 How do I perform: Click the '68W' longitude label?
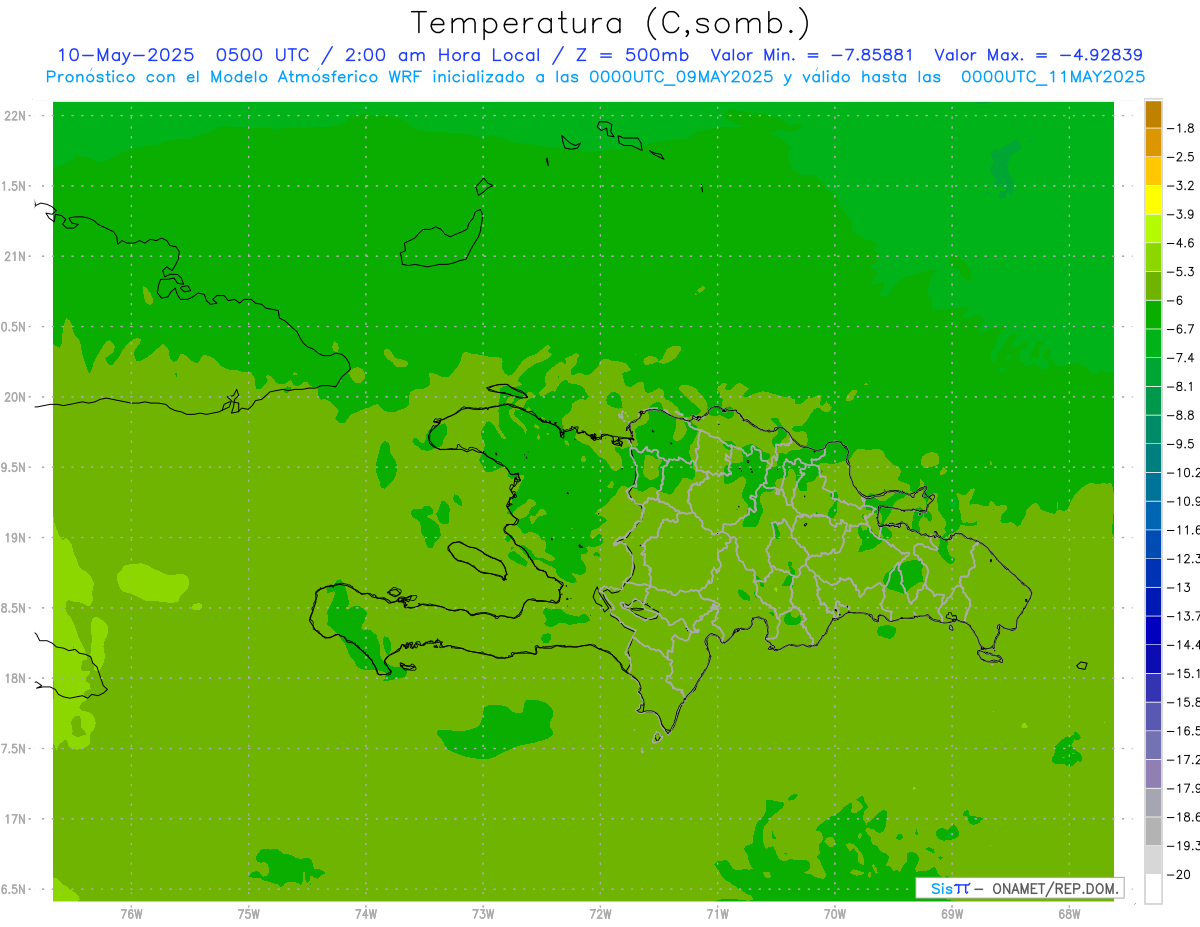click(x=1069, y=914)
